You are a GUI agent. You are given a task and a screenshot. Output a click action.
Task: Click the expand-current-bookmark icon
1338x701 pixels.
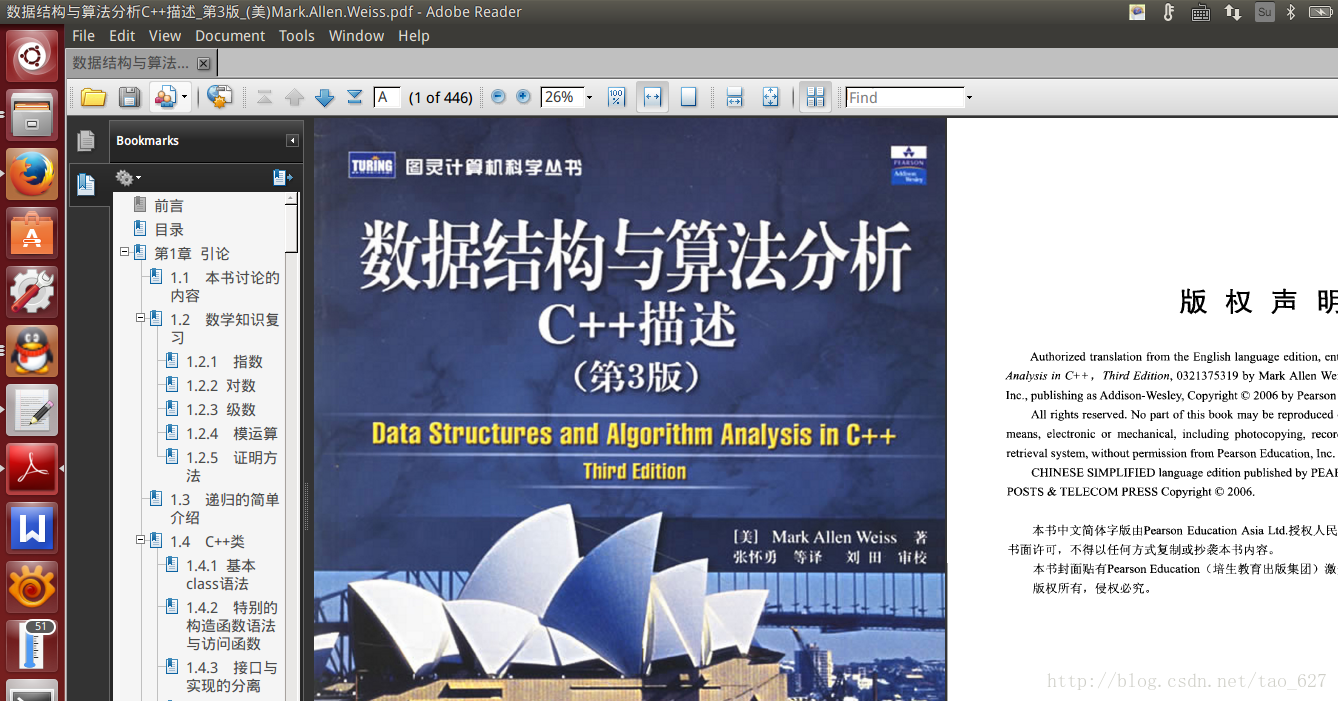pos(283,177)
